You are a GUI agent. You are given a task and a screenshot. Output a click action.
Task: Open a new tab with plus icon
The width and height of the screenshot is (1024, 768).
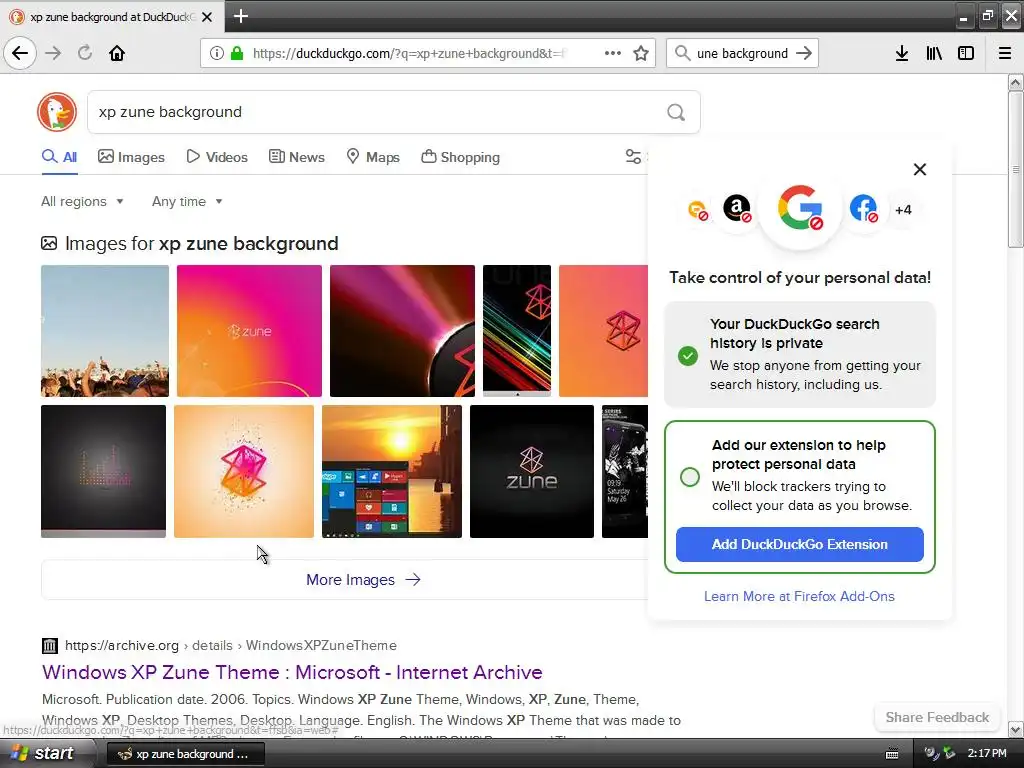240,16
